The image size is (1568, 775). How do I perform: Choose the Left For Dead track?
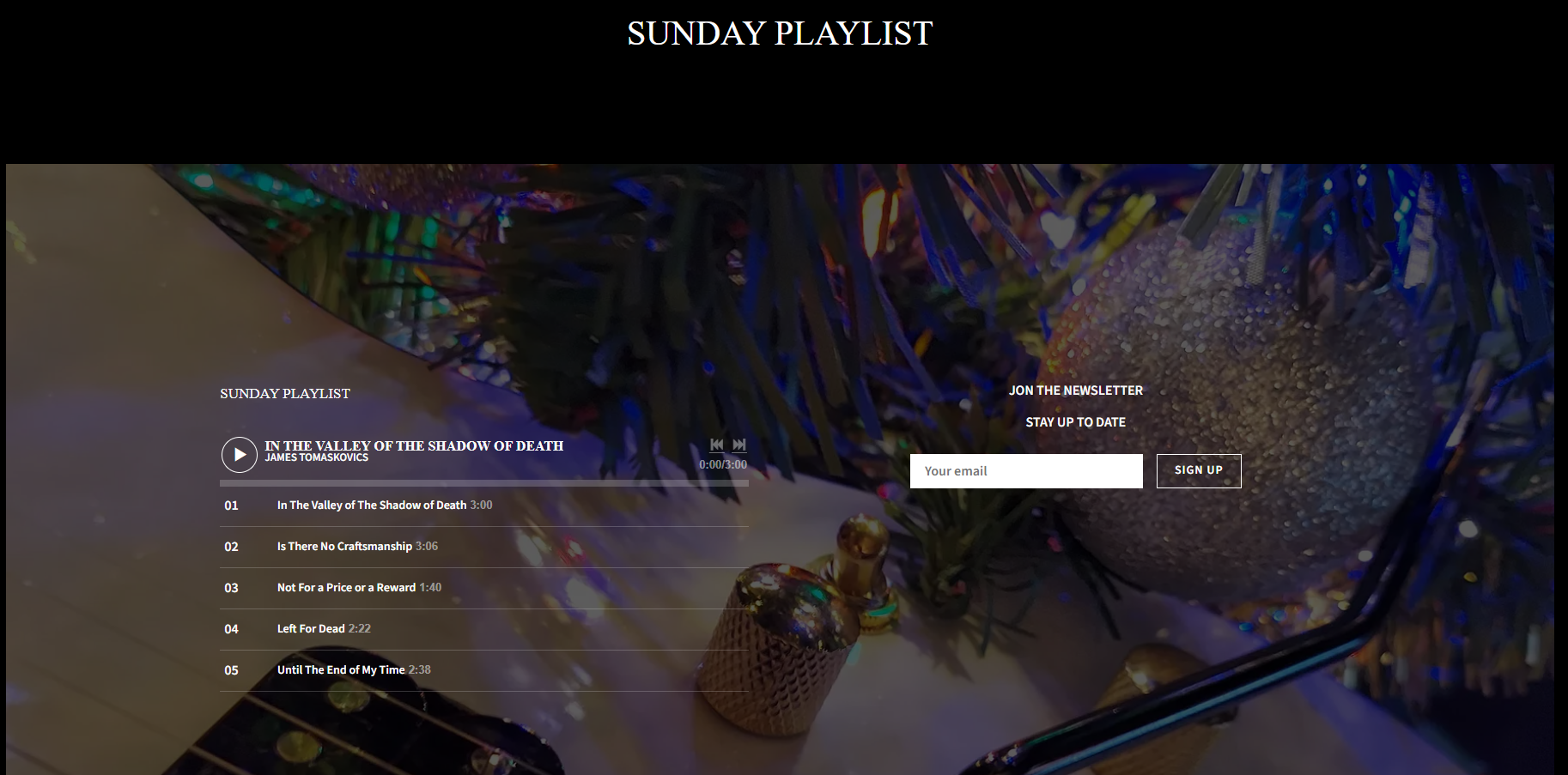tap(484, 629)
